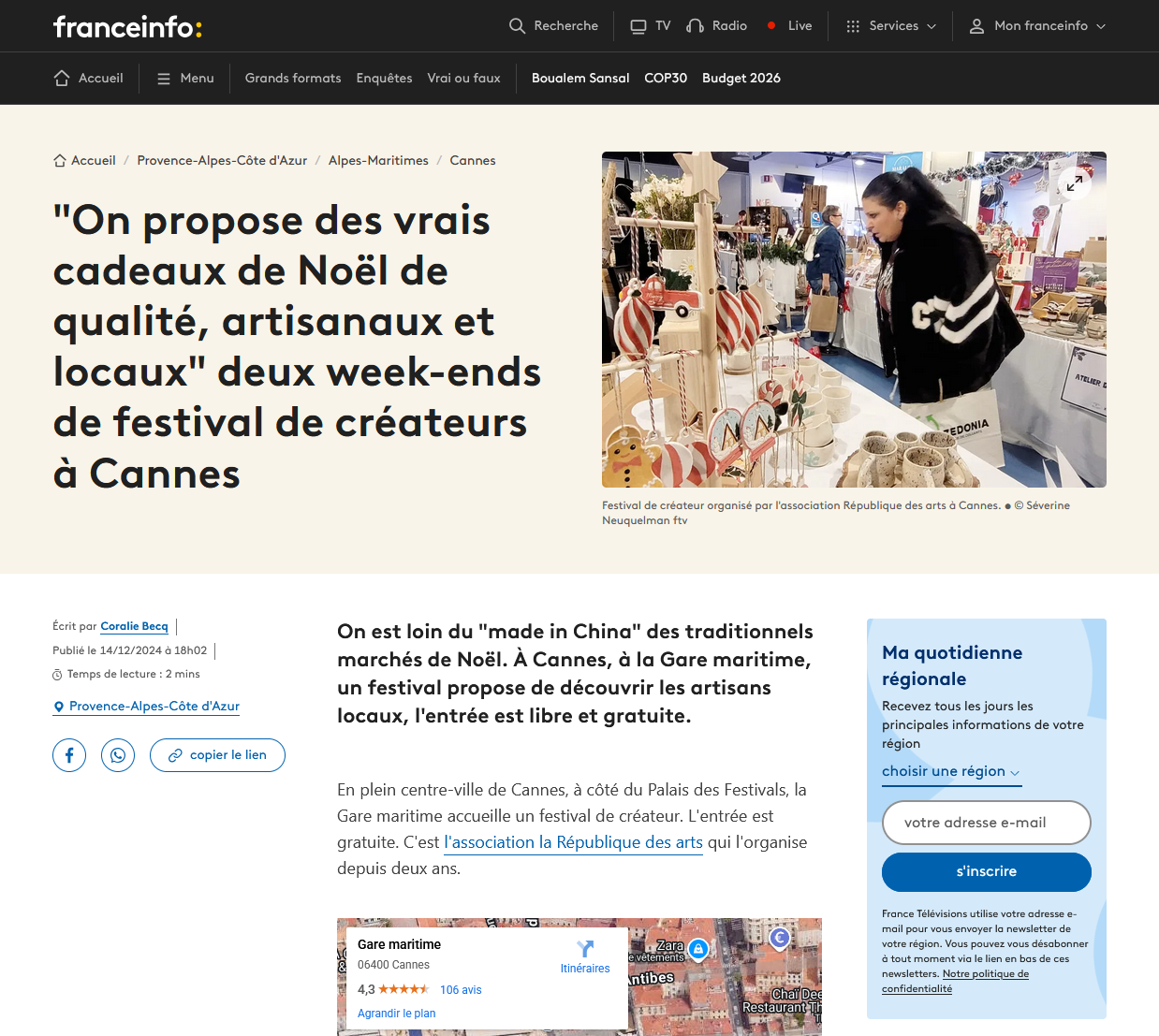Open the choisir une région selector
The height and width of the screenshot is (1036, 1159).
(951, 771)
